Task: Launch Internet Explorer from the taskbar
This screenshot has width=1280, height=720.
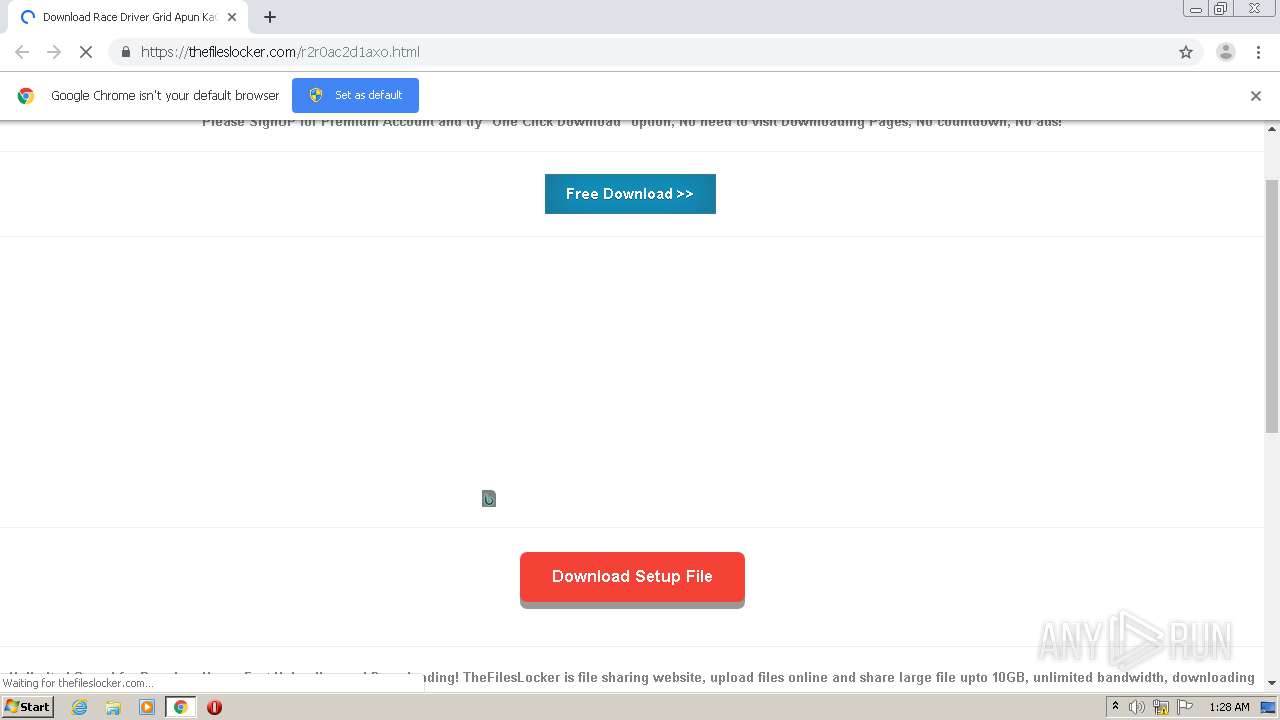Action: 80,707
